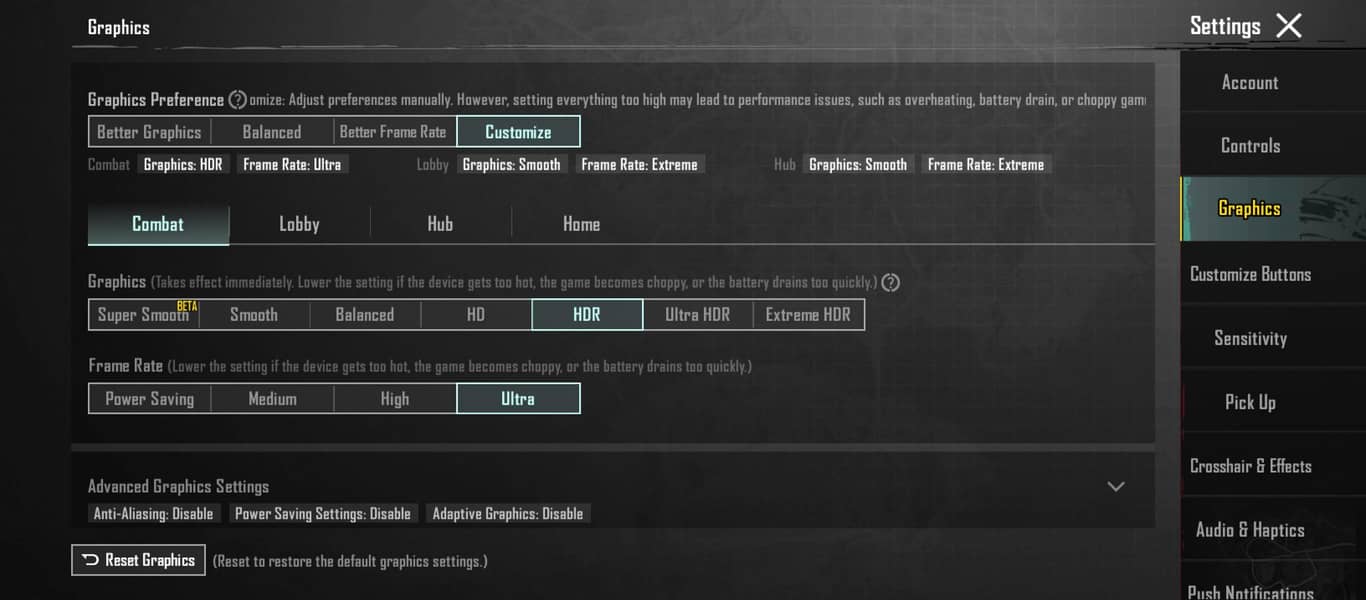Viewport: 1366px width, 600px height.
Task: Choose Extreme HDR graphics option
Action: point(808,315)
